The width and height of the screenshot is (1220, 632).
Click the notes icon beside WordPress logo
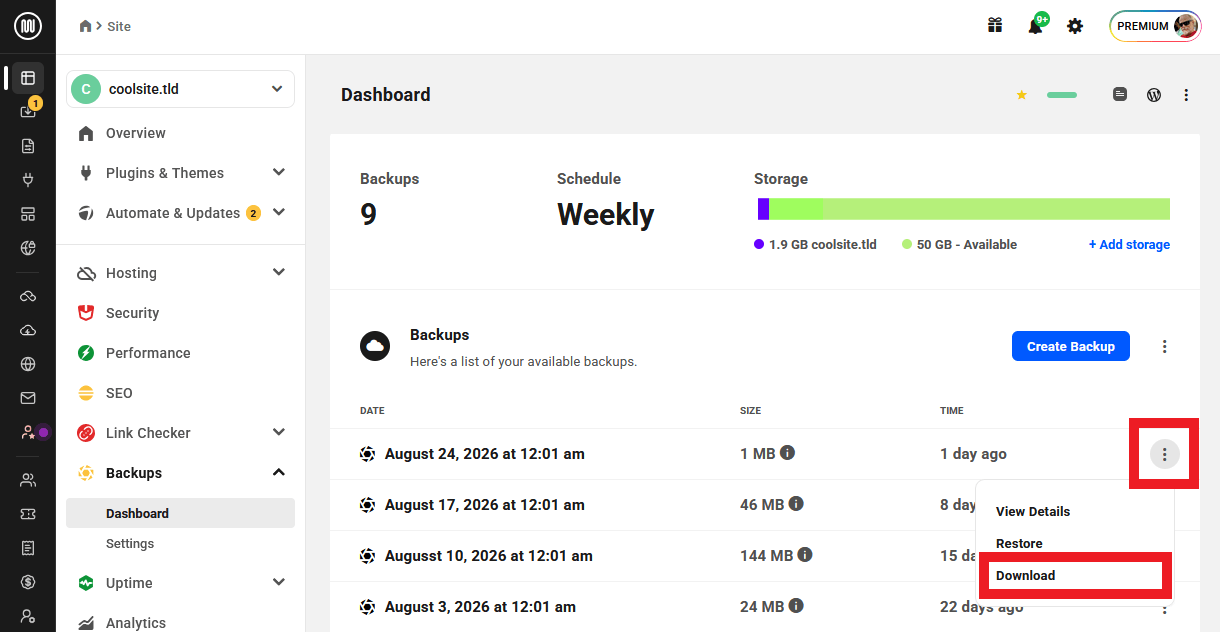coord(1120,95)
